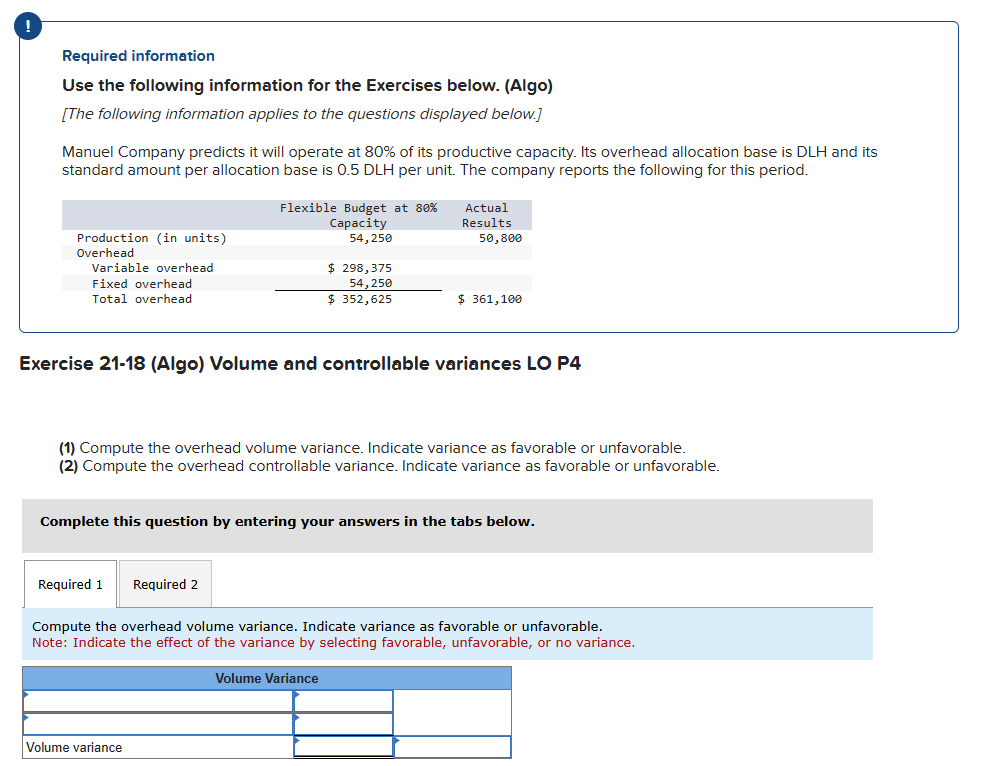Open the Required 1 tab
The width and height of the screenshot is (1000, 766).
pos(70,584)
